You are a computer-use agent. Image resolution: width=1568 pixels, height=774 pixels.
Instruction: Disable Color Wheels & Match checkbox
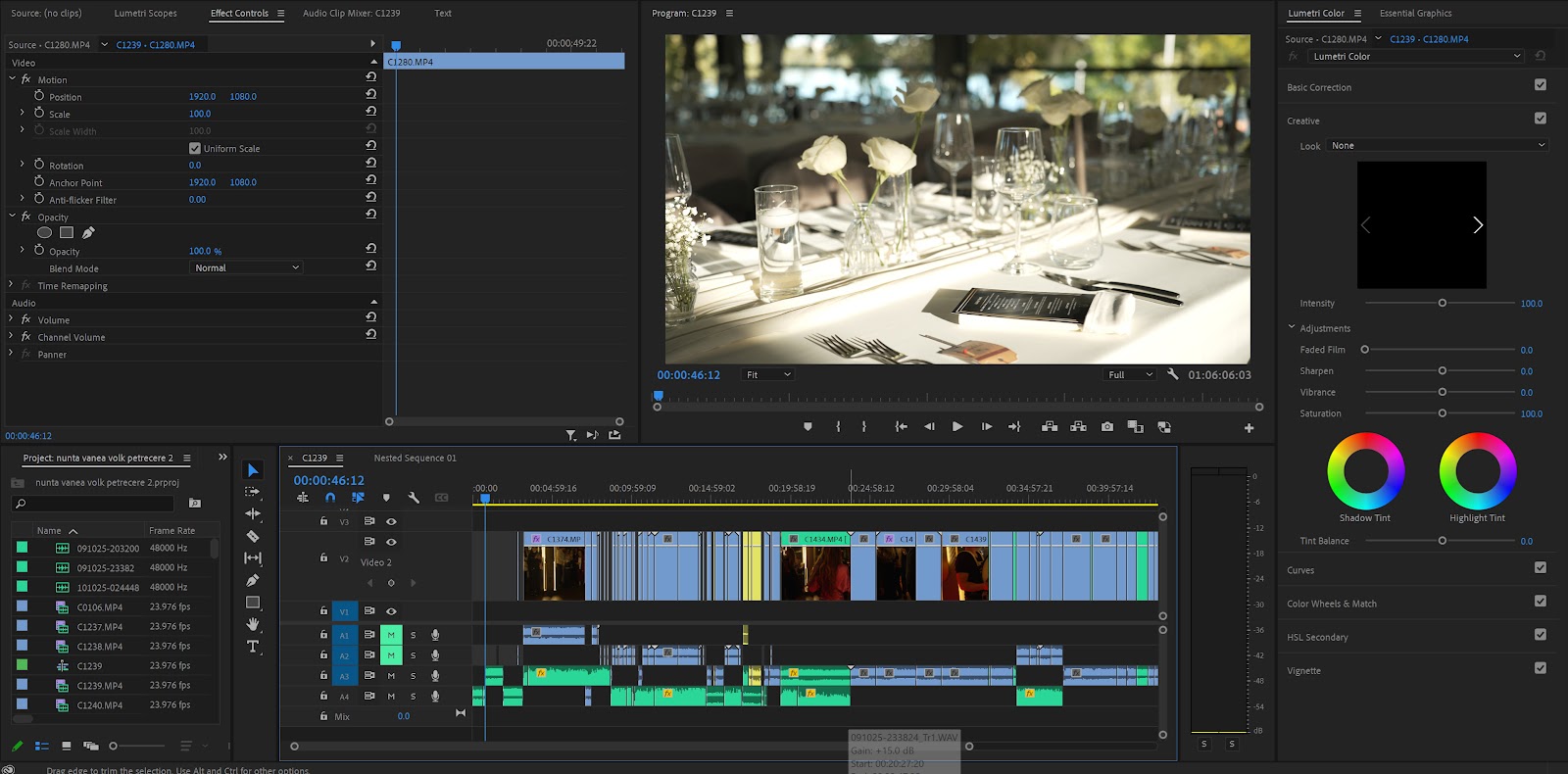(x=1541, y=602)
